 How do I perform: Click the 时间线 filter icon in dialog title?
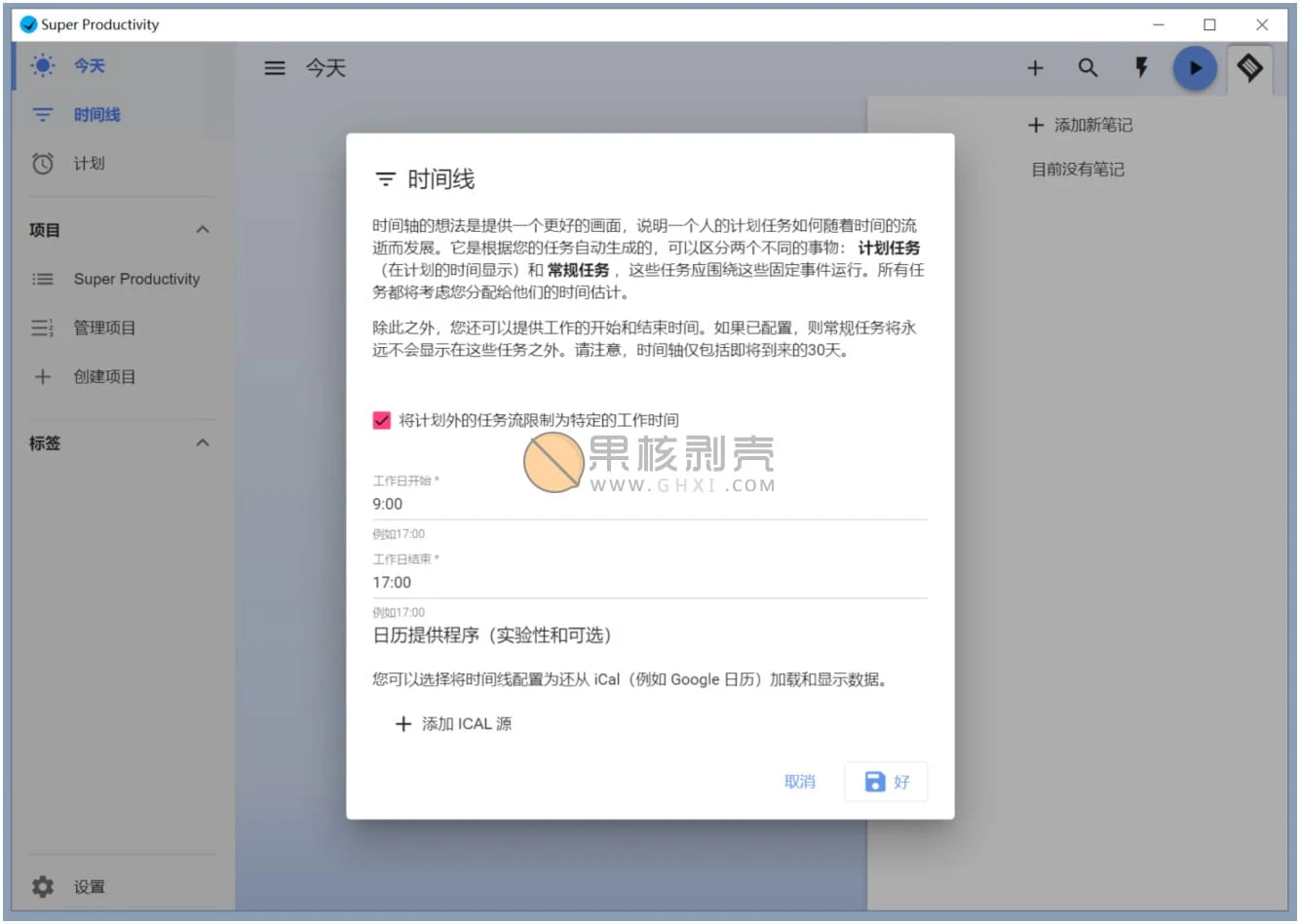[x=385, y=179]
